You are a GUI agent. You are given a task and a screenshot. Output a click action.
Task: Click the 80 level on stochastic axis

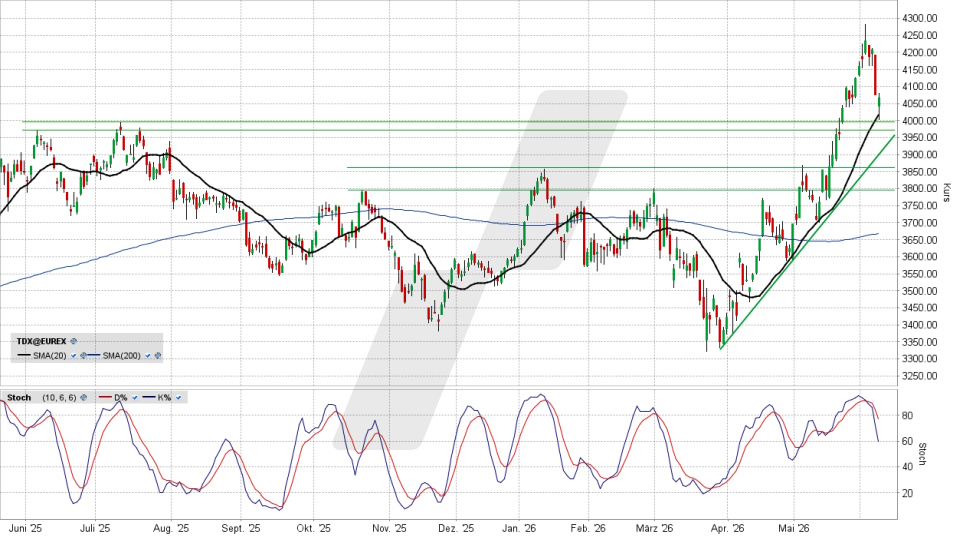(x=907, y=415)
